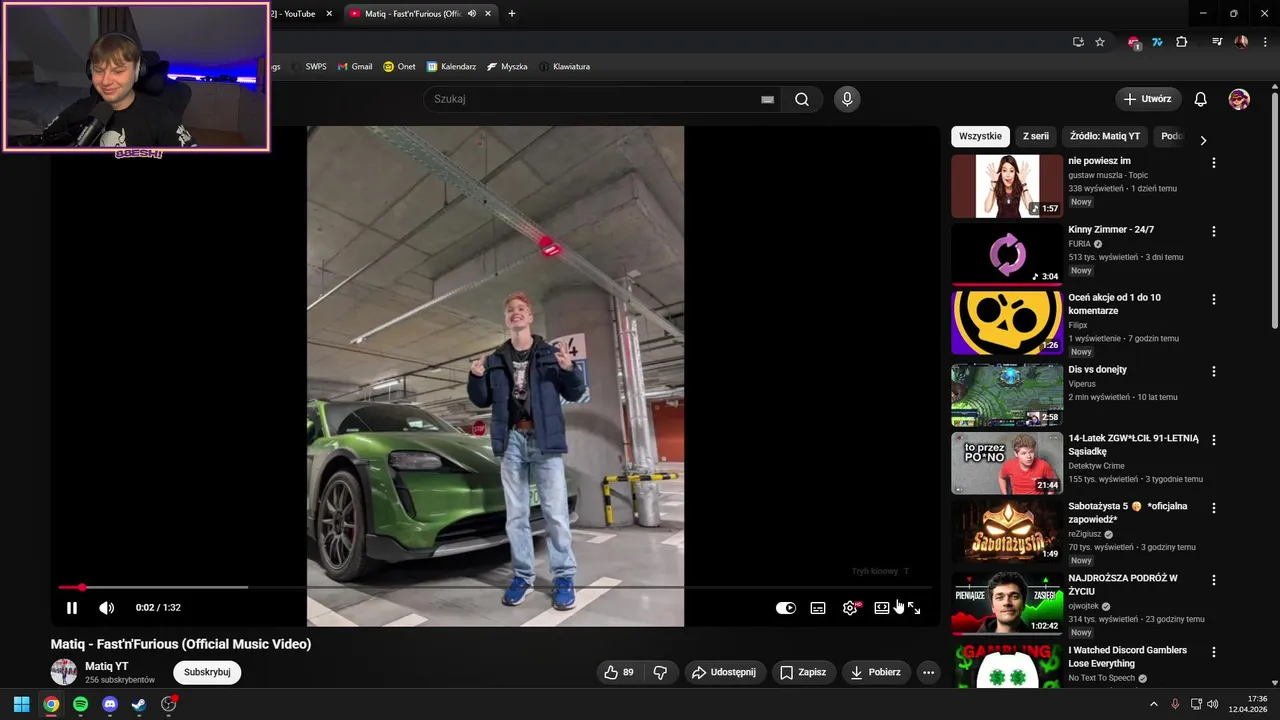Open options for 'Sabotażysta 5' video
The width and height of the screenshot is (1280, 720).
[x=1214, y=508]
